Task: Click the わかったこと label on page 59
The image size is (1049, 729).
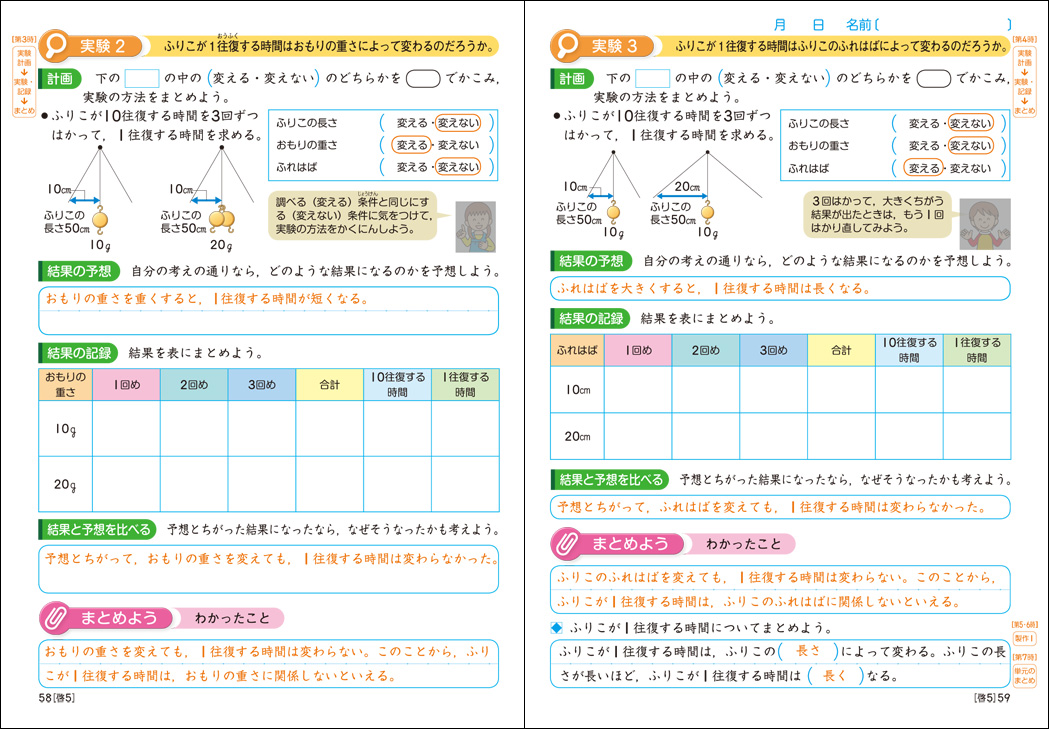Action: 743,544
